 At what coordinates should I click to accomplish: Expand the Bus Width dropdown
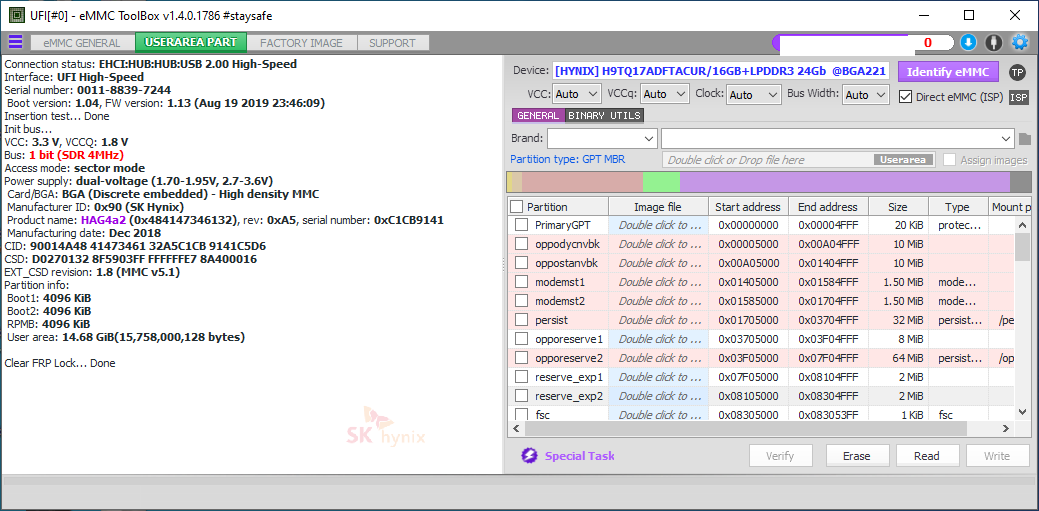(x=865, y=94)
